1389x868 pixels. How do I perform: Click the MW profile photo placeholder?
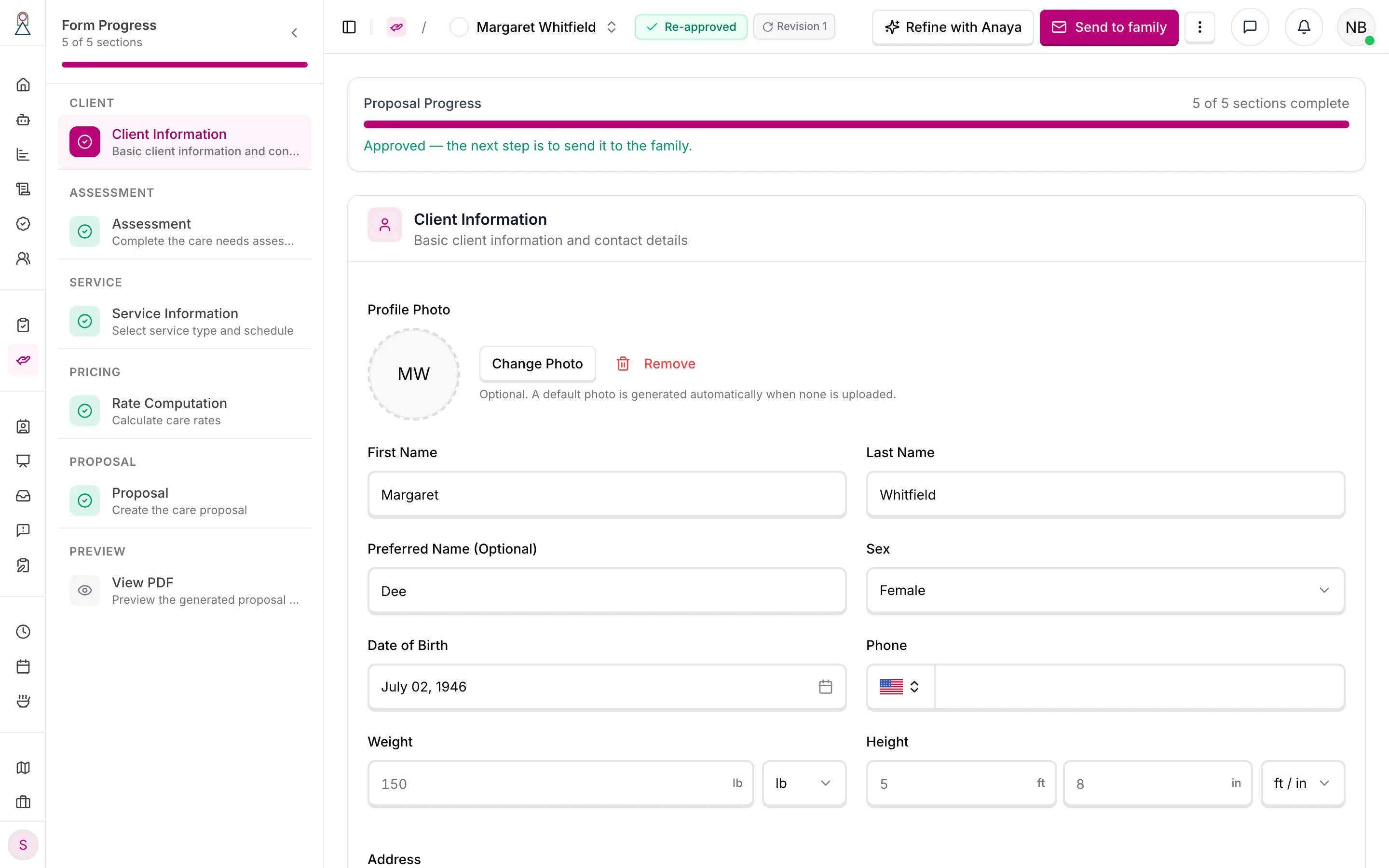tap(413, 374)
